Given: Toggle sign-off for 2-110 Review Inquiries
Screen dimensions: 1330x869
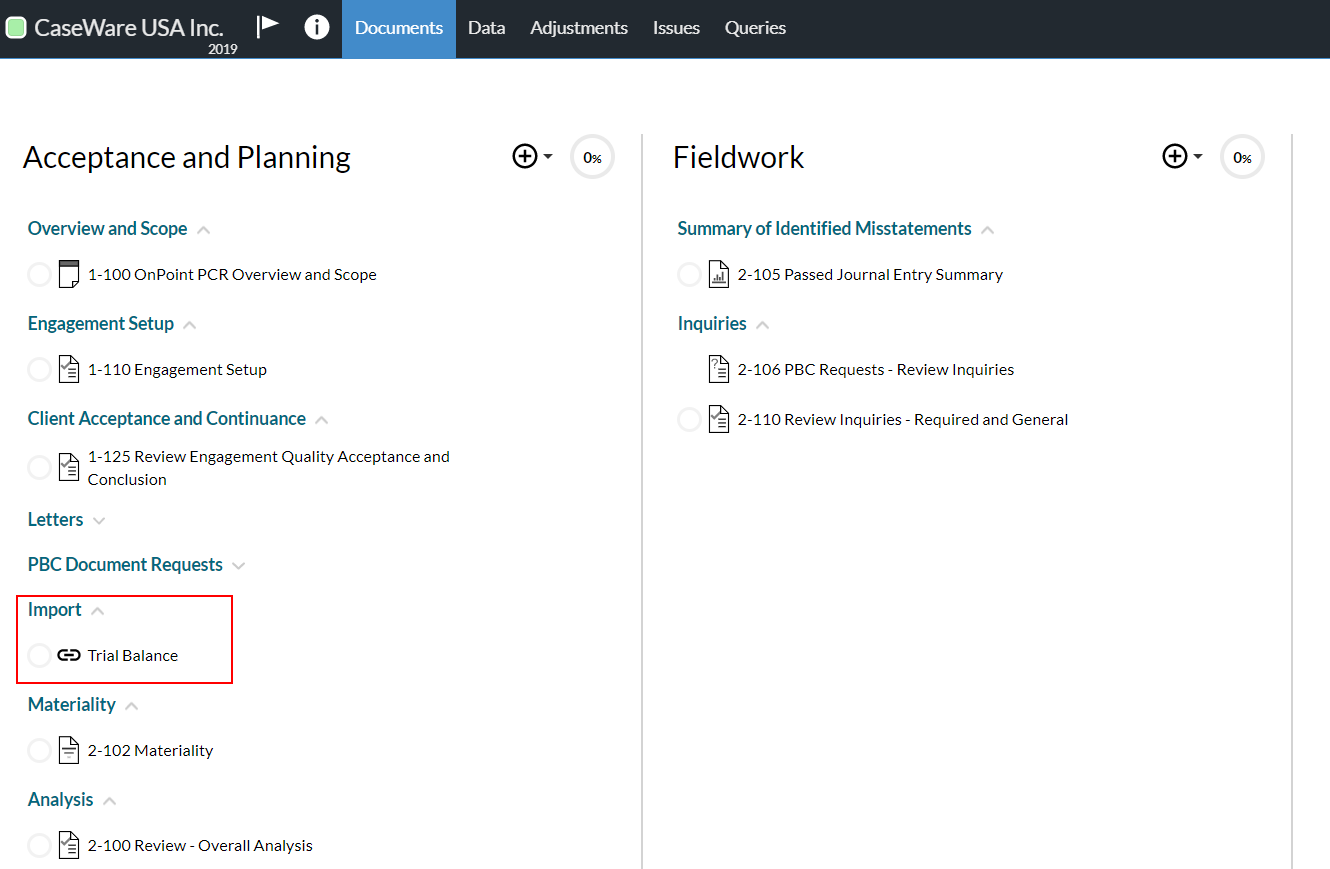Looking at the screenshot, I should pos(689,418).
